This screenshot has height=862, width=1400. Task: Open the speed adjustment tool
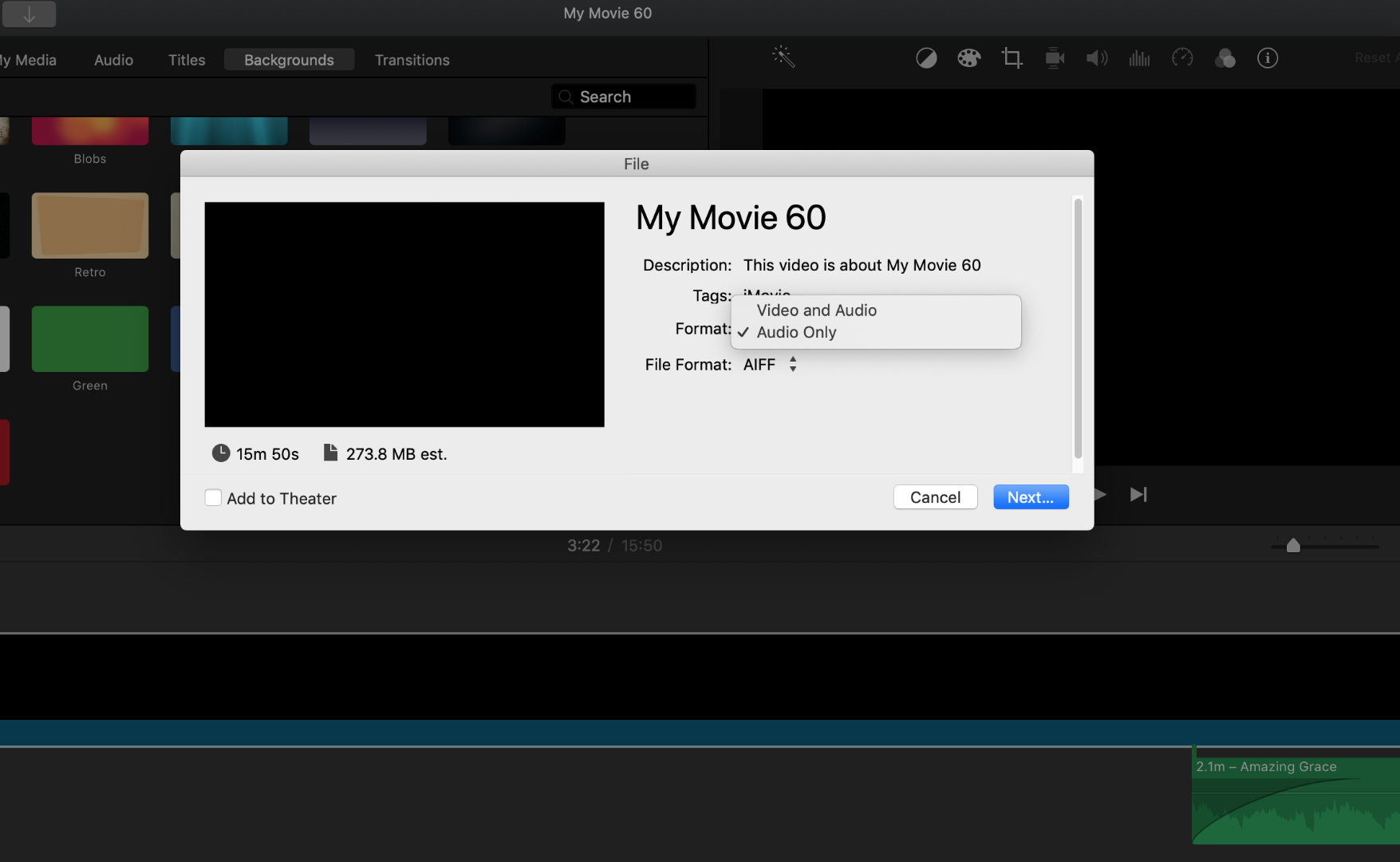point(1182,58)
